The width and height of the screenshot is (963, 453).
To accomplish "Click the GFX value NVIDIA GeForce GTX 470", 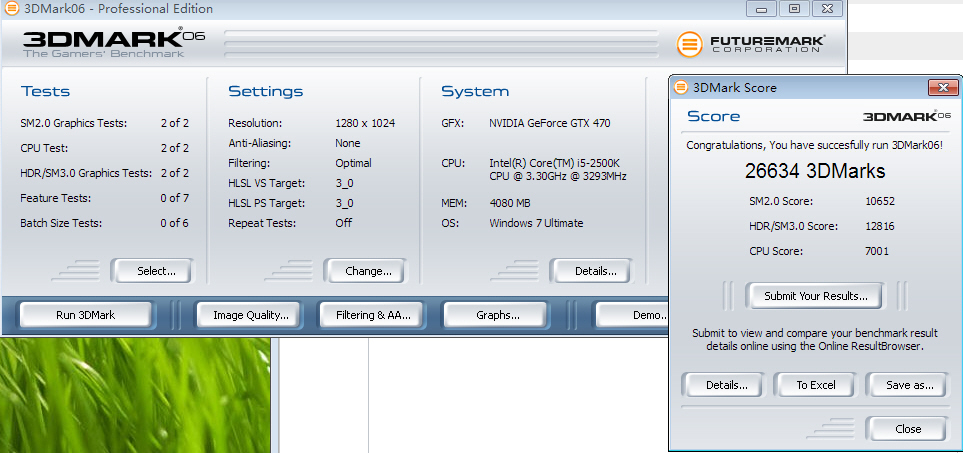I will pyautogui.click(x=550, y=123).
